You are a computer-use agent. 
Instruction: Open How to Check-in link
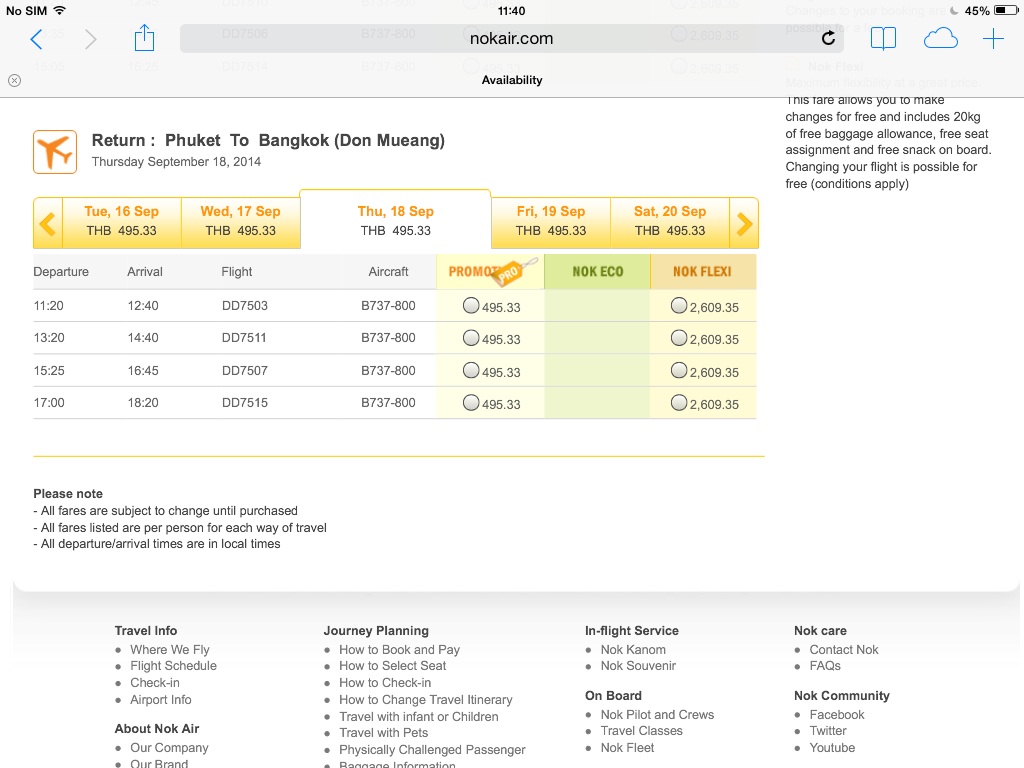tap(385, 682)
